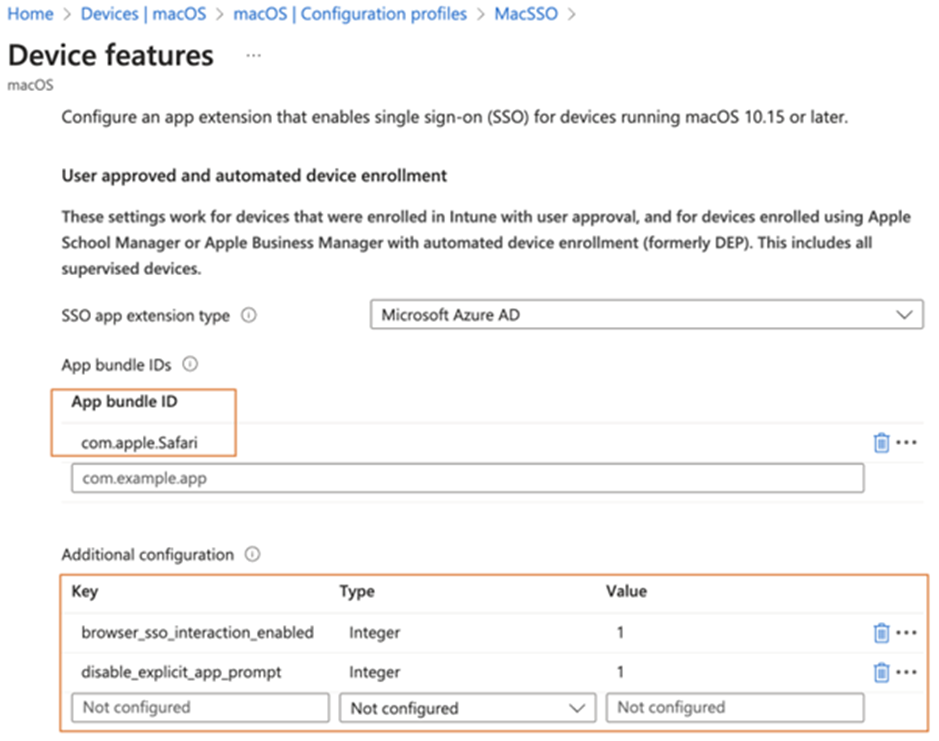The image size is (939, 741).
Task: Click the Type column header
Action: [x=357, y=591]
